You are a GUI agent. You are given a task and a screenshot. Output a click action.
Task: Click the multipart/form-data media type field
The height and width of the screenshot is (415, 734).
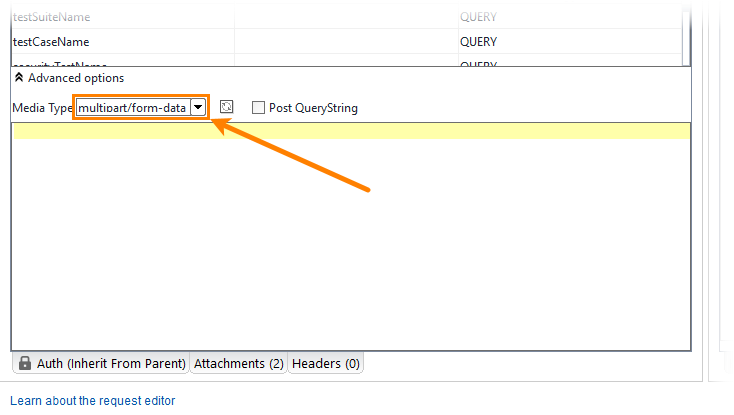[x=133, y=108]
